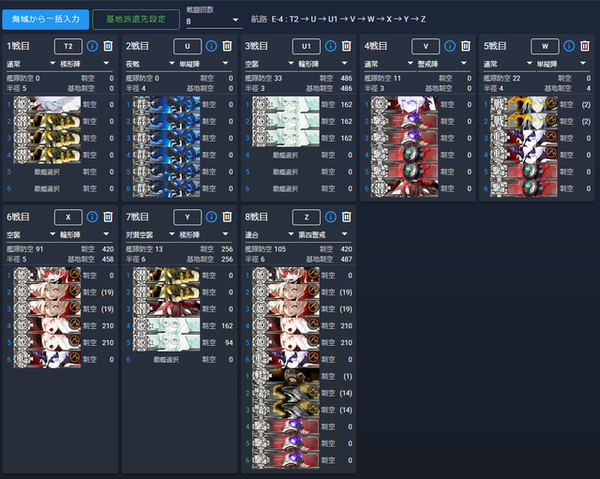Open the 戦闘回数 battle count dropdown
Viewport: 600px width, 479px height.
[213, 21]
